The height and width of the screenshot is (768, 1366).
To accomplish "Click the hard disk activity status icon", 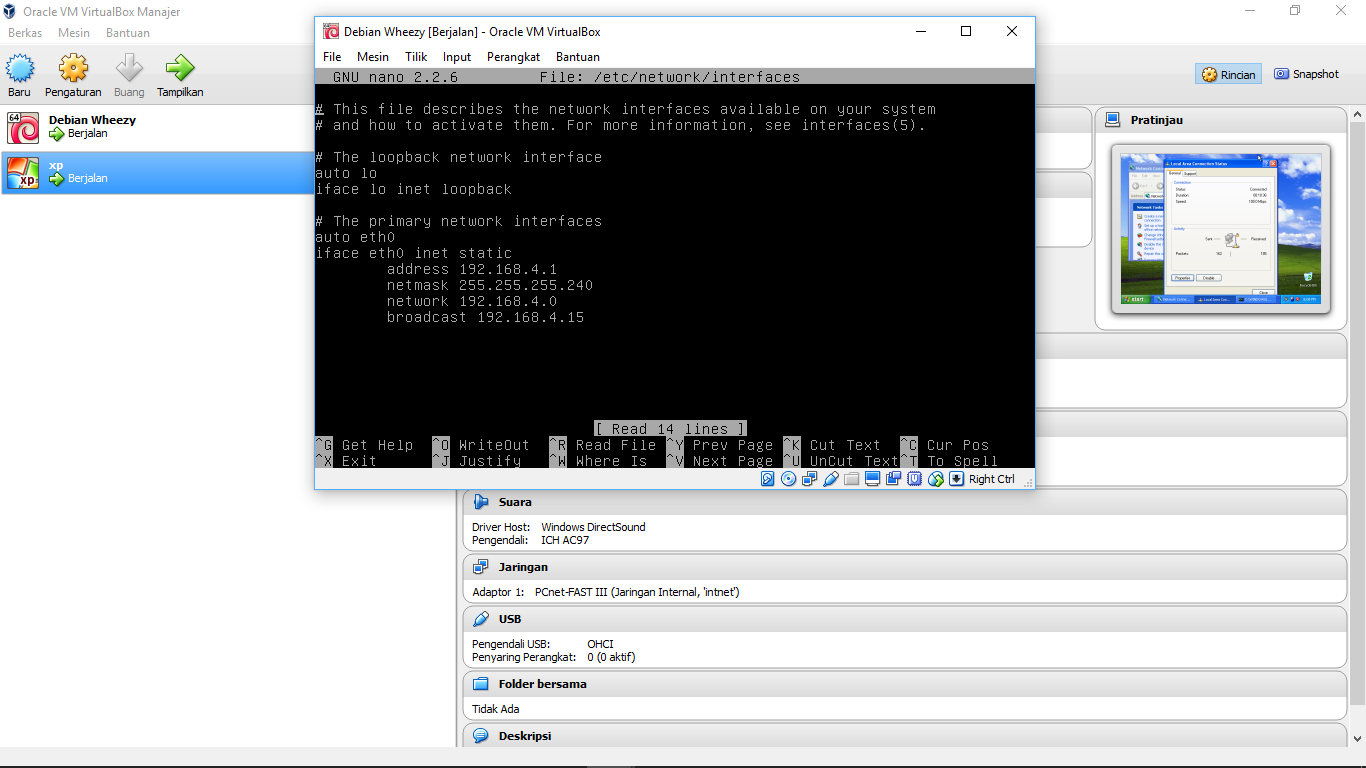I will pos(767,479).
